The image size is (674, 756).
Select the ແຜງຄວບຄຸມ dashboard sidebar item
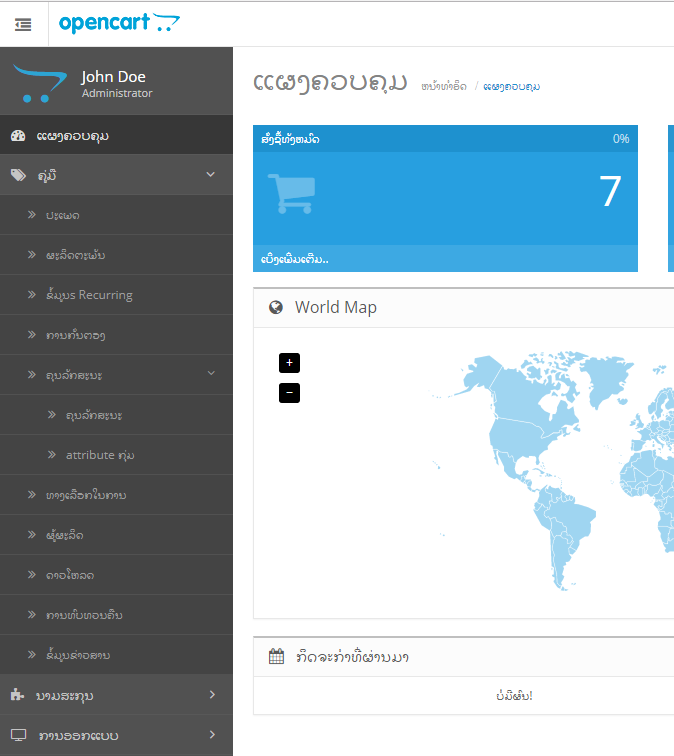[116, 135]
